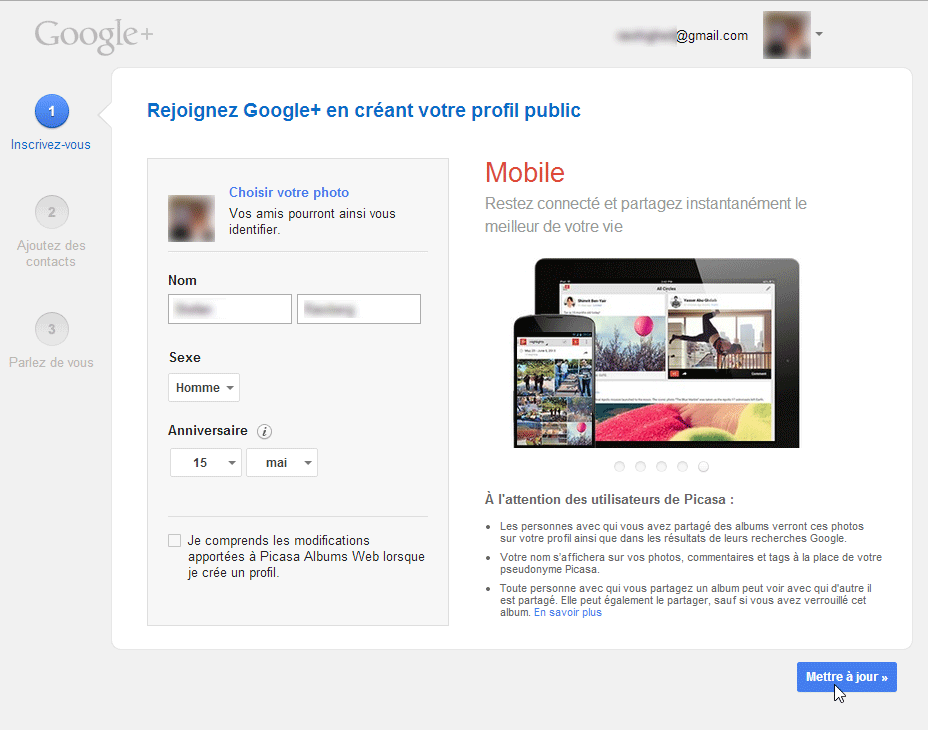Click the profile photo thumbnail in form
The image size is (928, 730).
(191, 218)
